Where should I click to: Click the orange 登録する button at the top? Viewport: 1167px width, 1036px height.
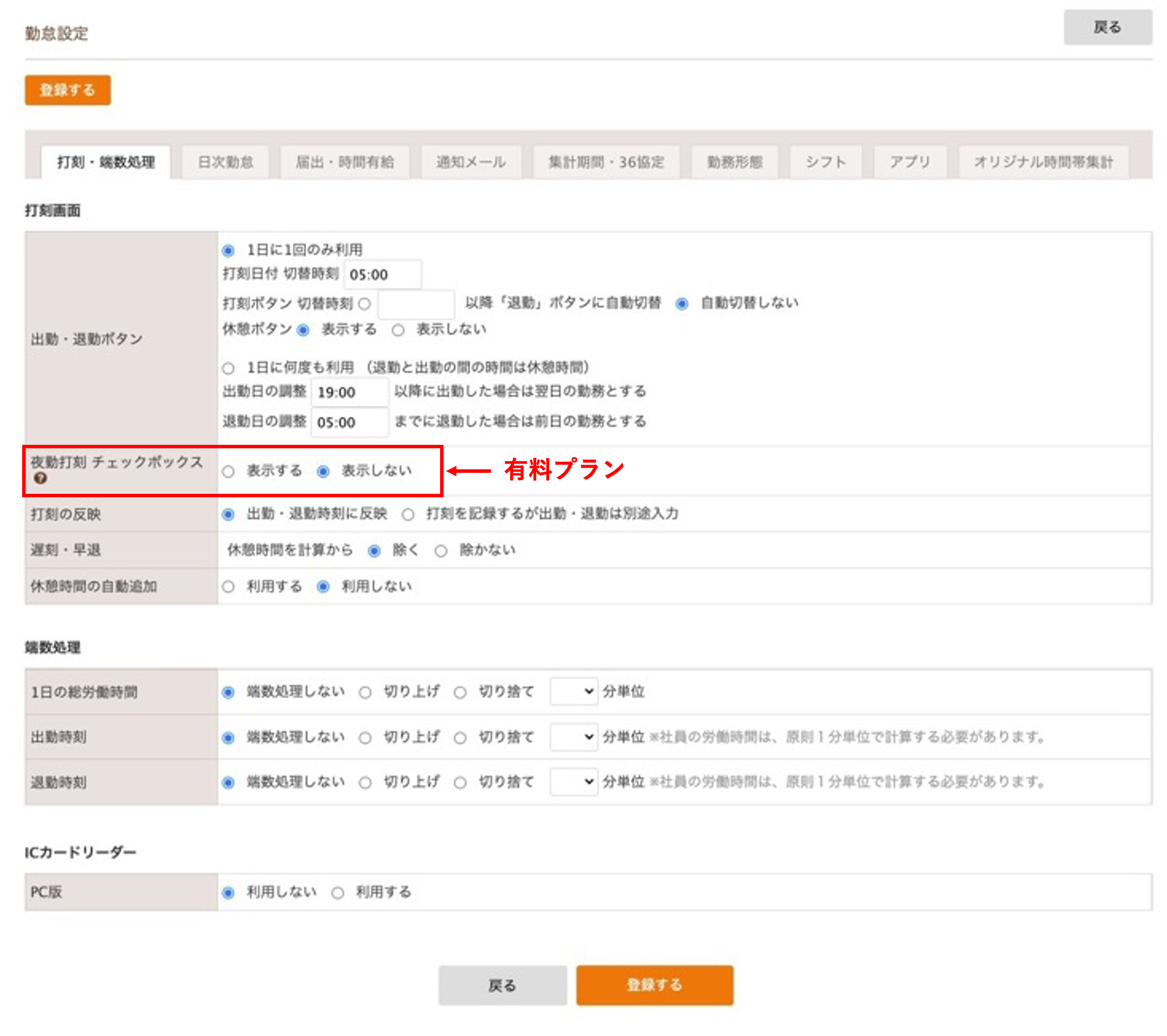tap(67, 90)
